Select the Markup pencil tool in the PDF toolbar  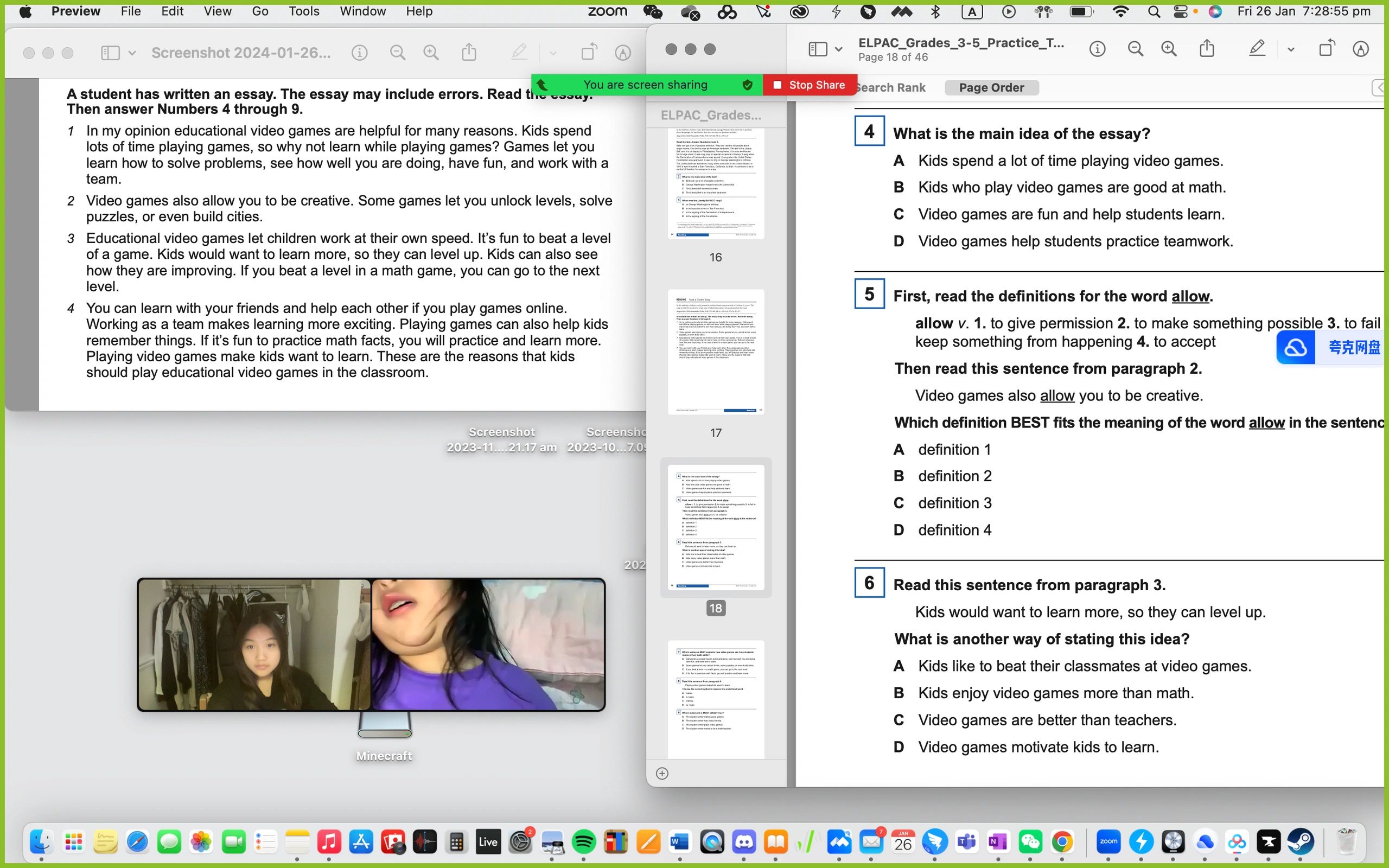click(1257, 49)
